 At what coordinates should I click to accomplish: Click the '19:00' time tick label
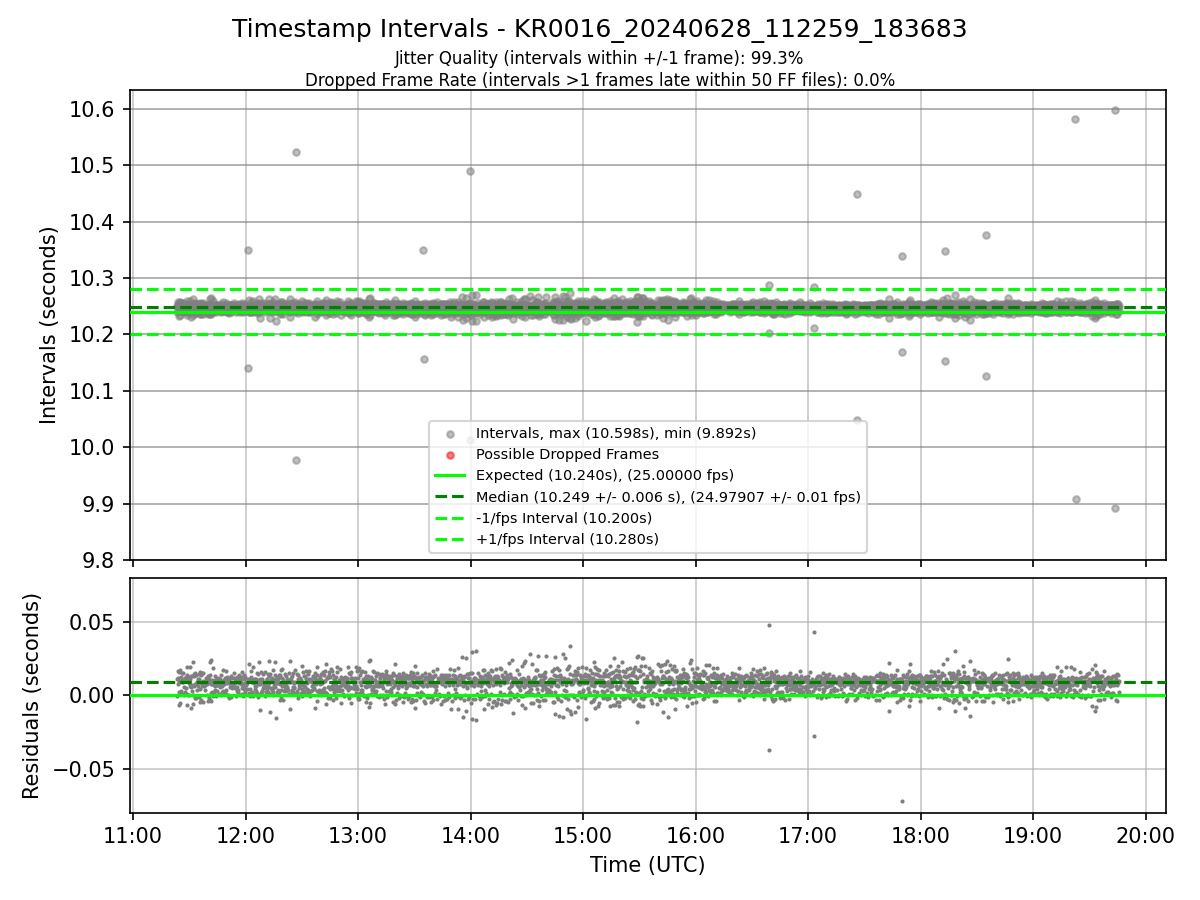(1033, 834)
